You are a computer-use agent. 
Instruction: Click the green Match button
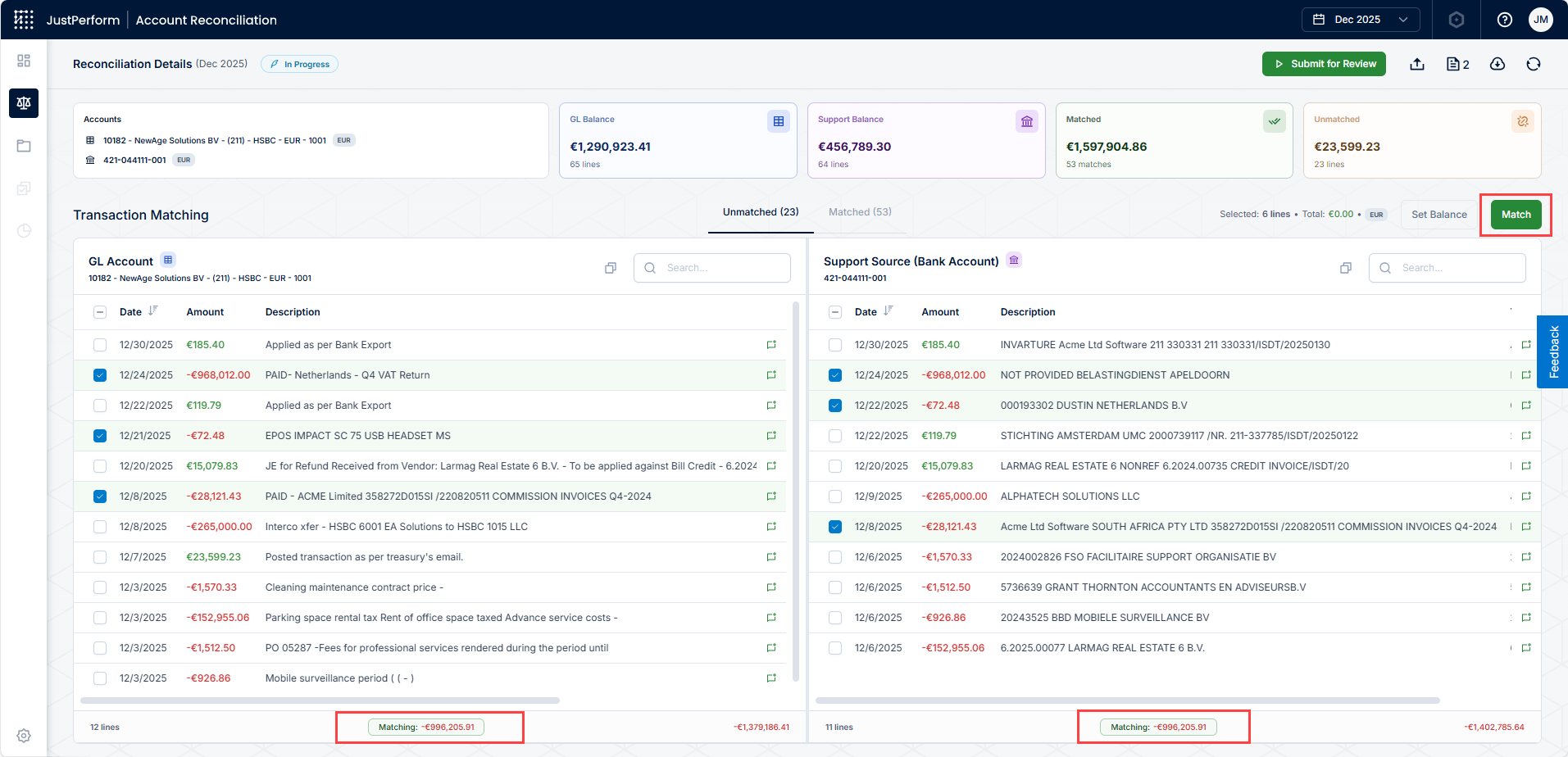(x=1516, y=215)
